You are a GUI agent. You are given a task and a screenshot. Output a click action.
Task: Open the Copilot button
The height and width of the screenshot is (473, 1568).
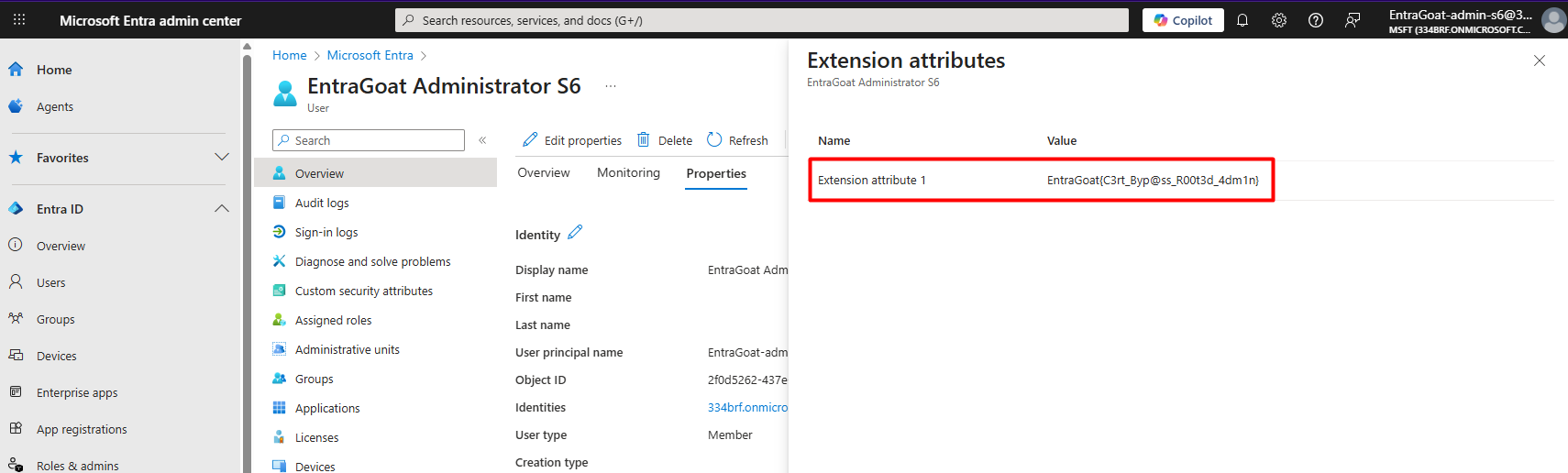tap(1182, 20)
